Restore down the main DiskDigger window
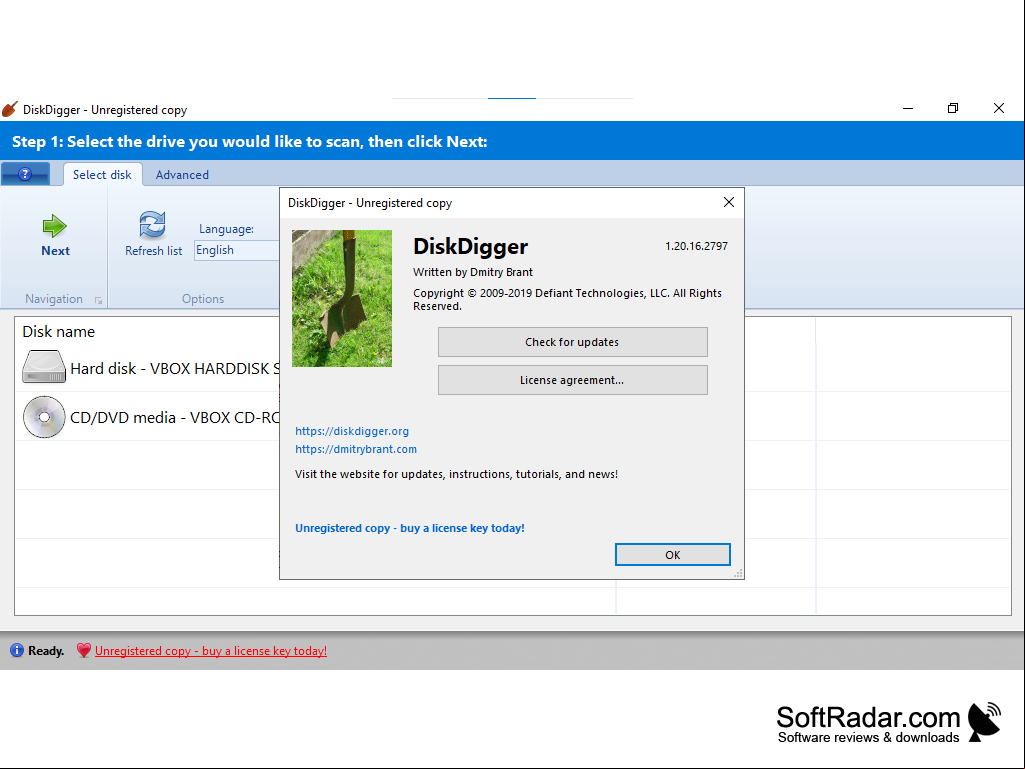 pyautogui.click(x=953, y=109)
